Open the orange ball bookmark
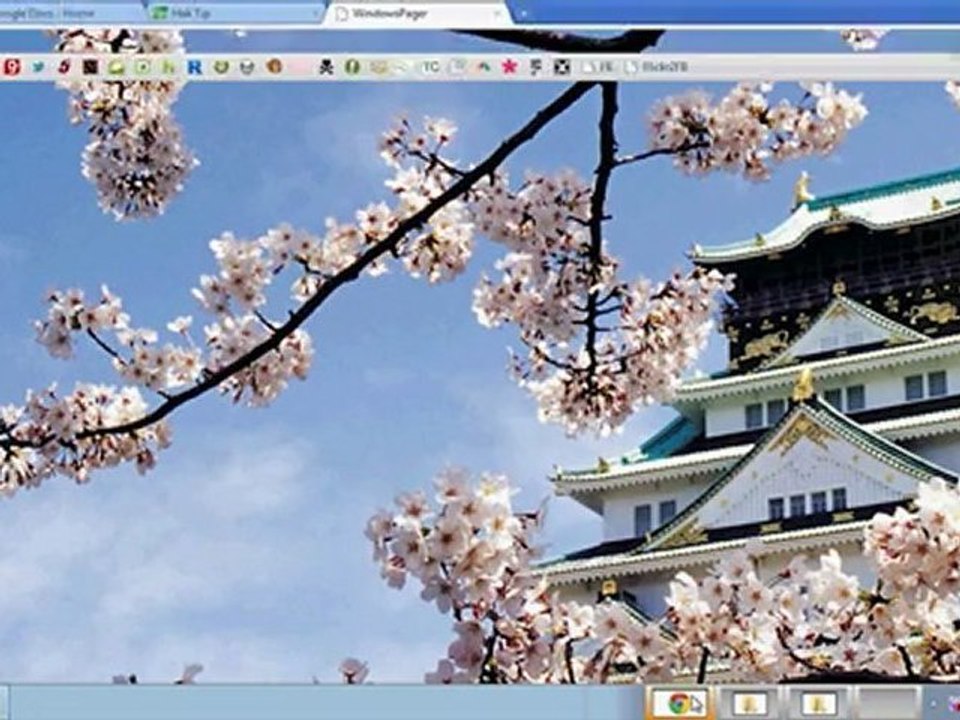 tap(274, 66)
